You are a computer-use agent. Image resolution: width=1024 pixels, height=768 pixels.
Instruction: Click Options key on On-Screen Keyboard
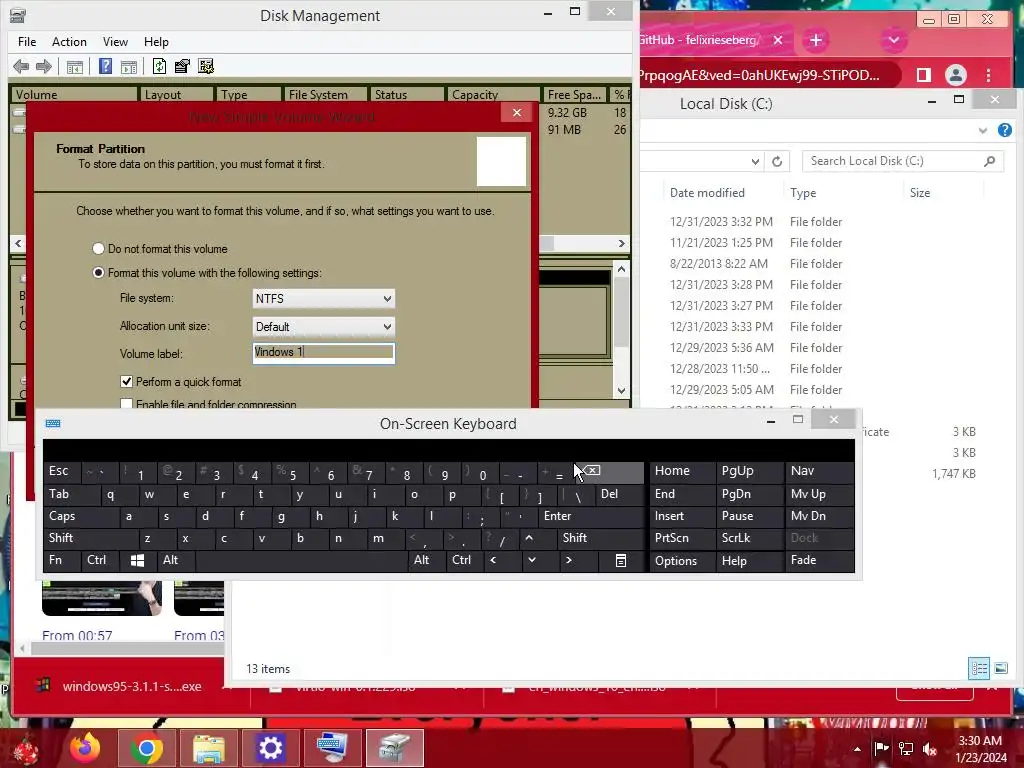[681, 560]
